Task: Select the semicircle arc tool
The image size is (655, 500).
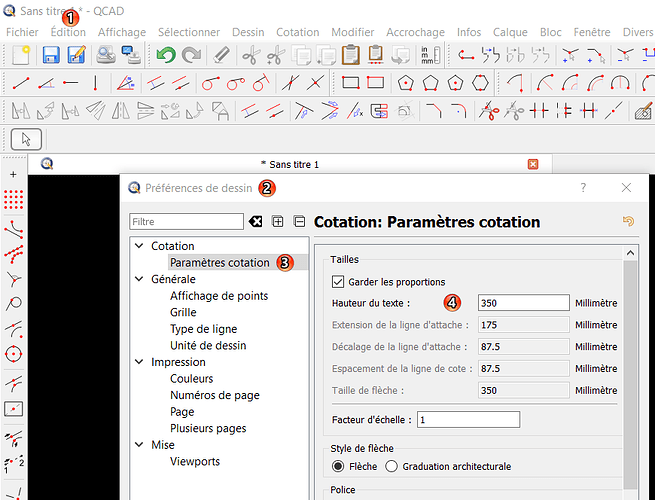Action: click(620, 83)
